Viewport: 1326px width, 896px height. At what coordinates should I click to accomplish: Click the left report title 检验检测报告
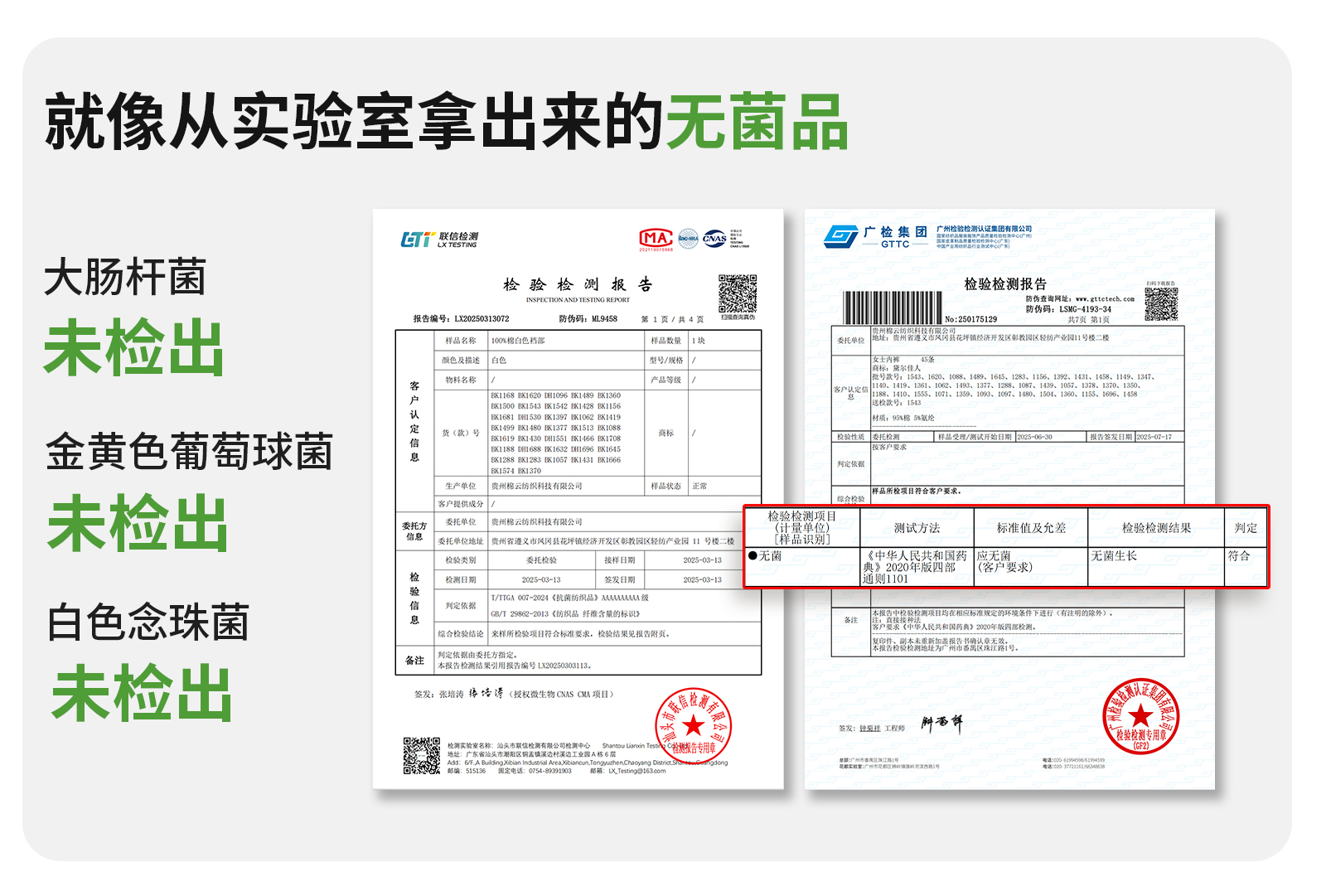pos(578,284)
